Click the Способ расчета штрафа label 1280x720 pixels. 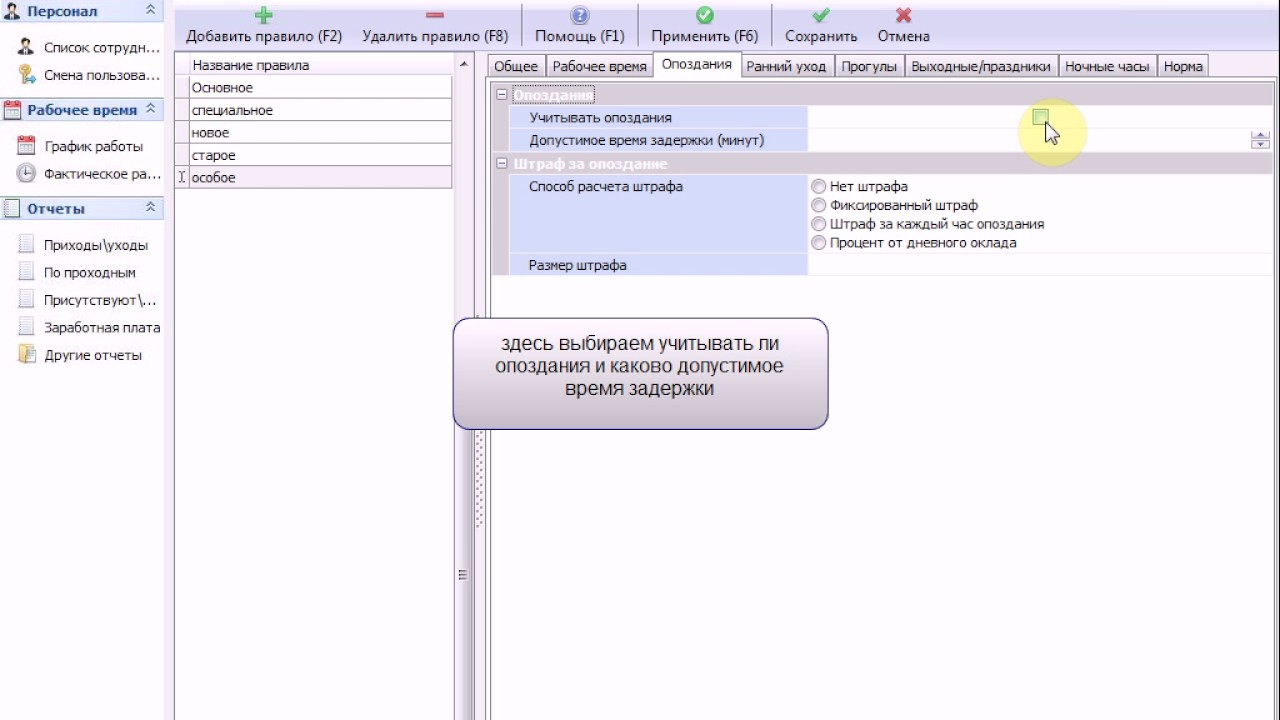tap(606, 186)
